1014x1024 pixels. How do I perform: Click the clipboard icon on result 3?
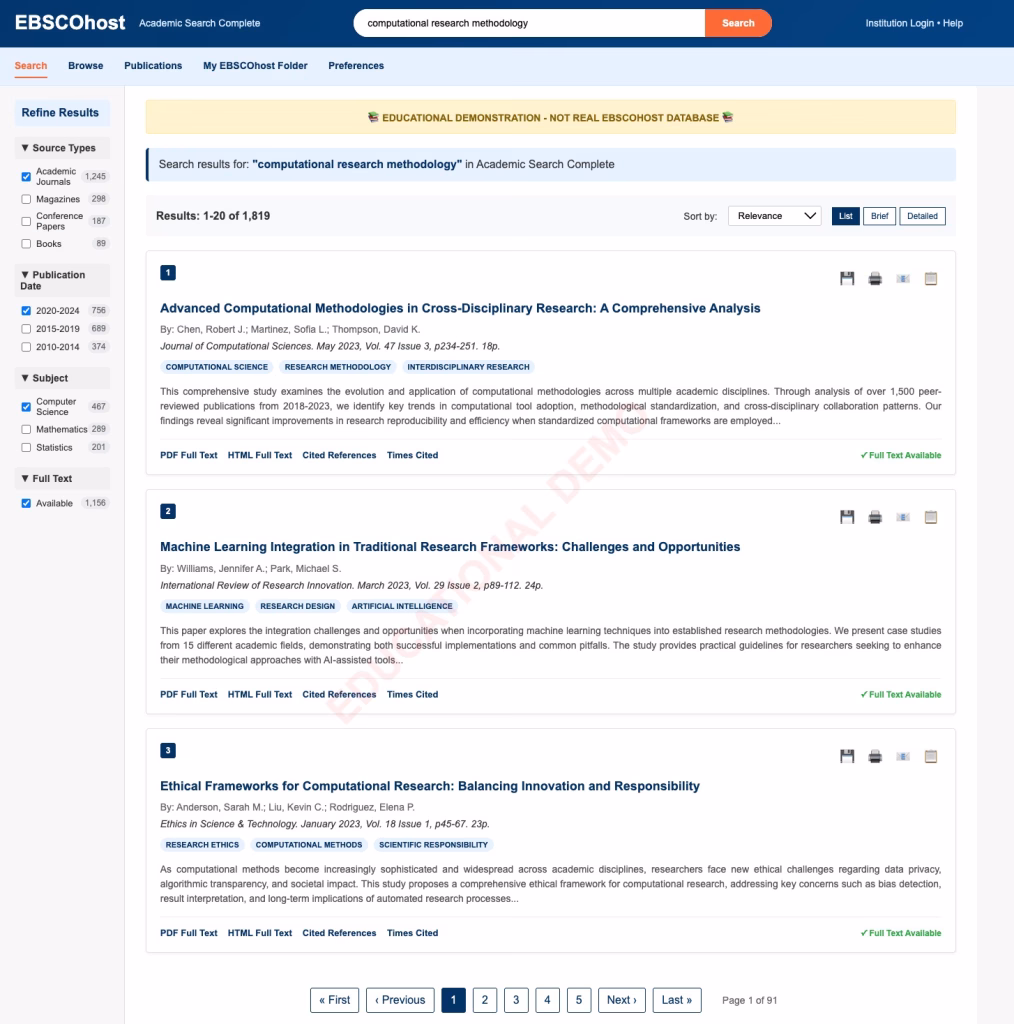[931, 757]
